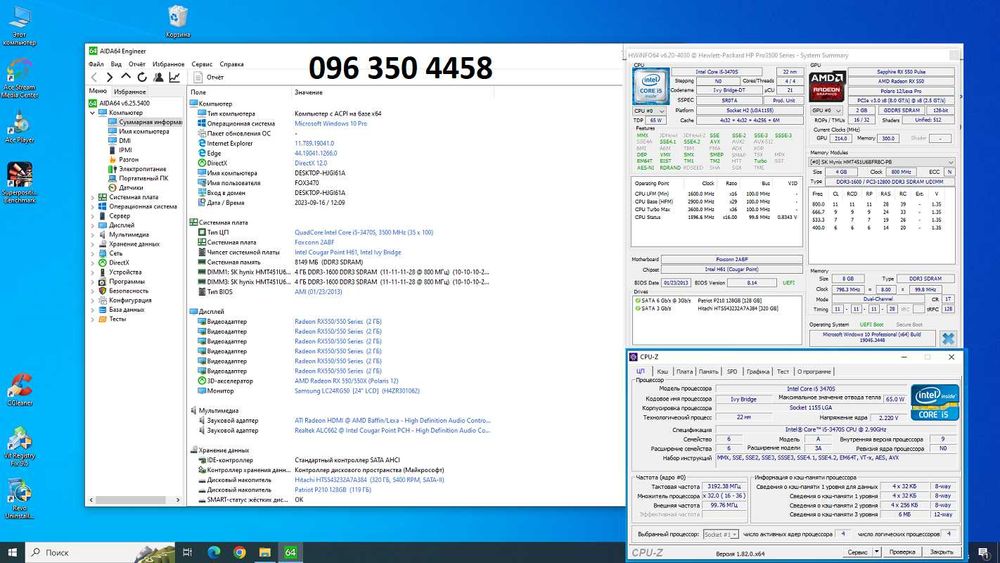
Task: Expand the Операционная система tree node
Action: 92,207
